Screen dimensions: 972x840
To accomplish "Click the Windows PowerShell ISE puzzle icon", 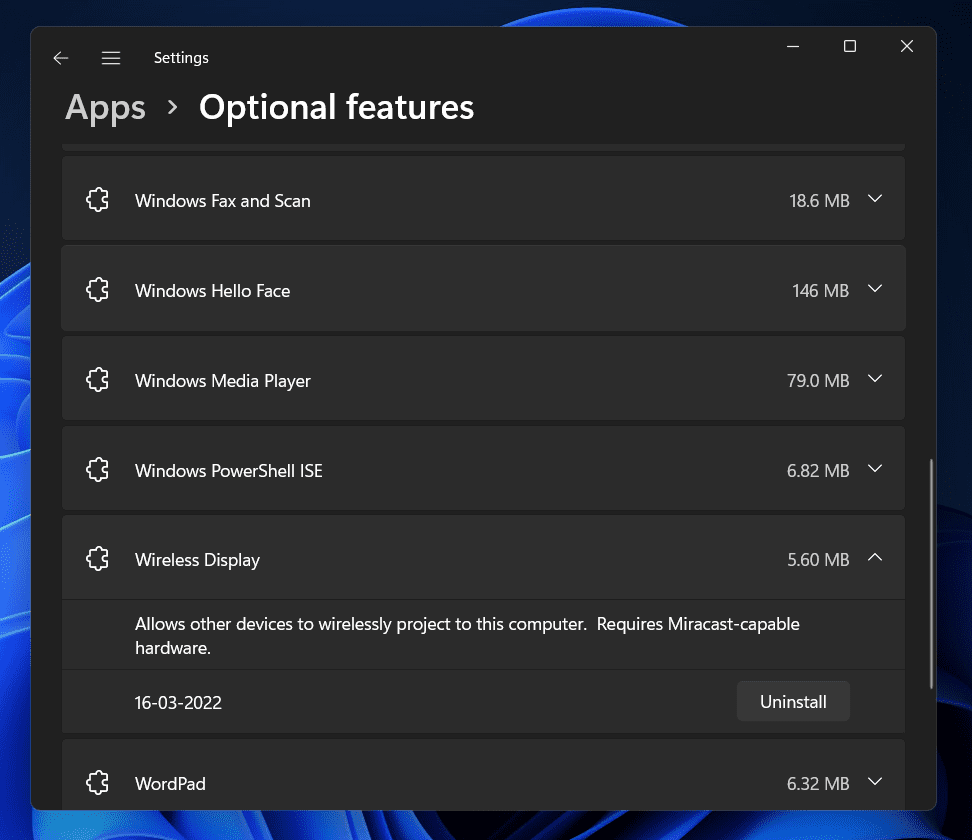I will [97, 471].
